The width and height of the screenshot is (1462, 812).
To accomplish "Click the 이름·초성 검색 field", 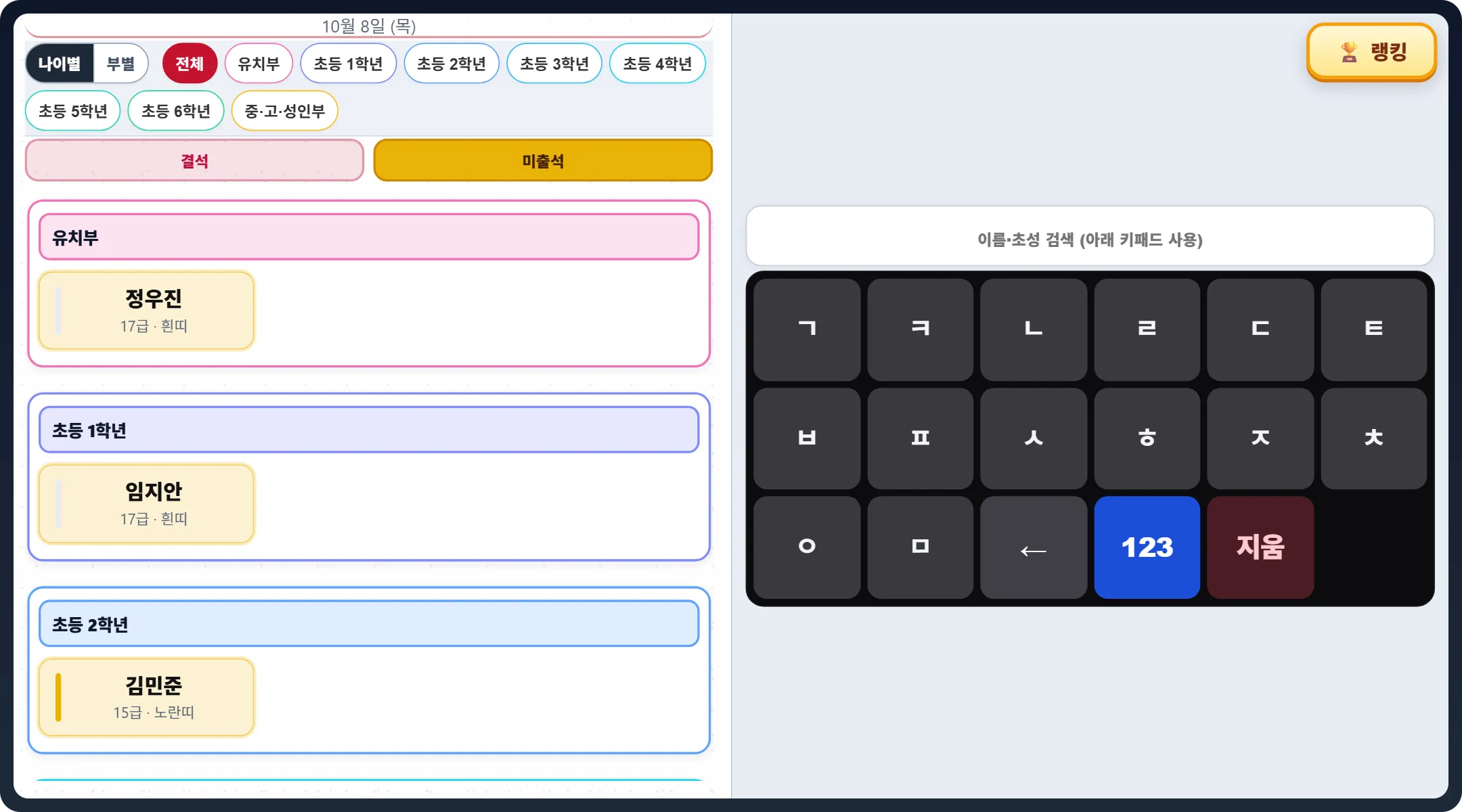I will (x=1090, y=236).
